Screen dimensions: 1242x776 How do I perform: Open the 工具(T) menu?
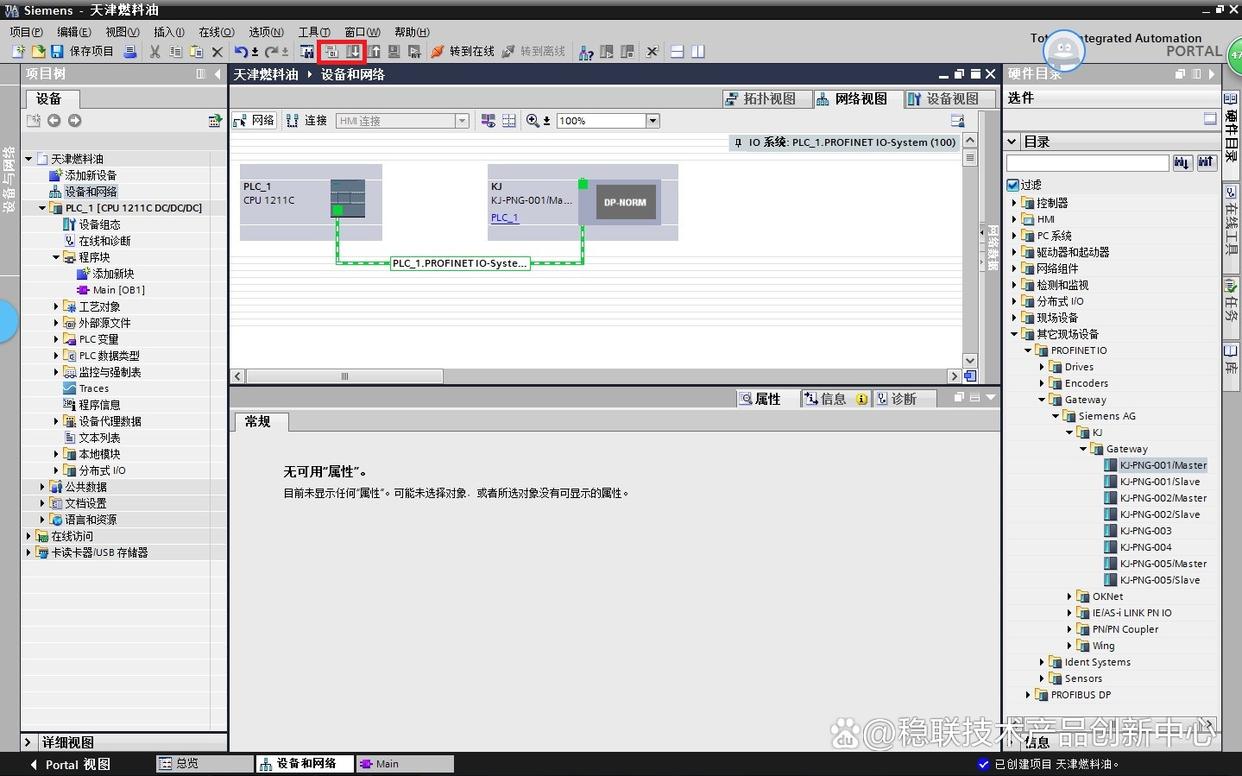click(x=315, y=32)
